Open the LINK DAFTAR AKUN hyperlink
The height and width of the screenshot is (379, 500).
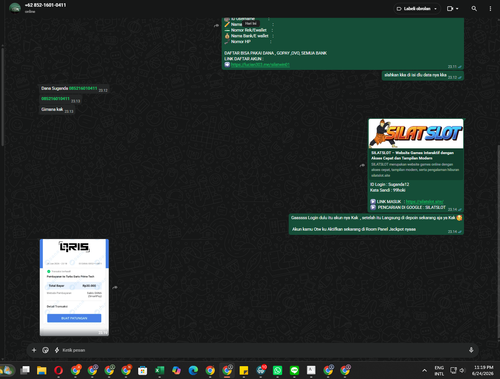tap(260, 65)
